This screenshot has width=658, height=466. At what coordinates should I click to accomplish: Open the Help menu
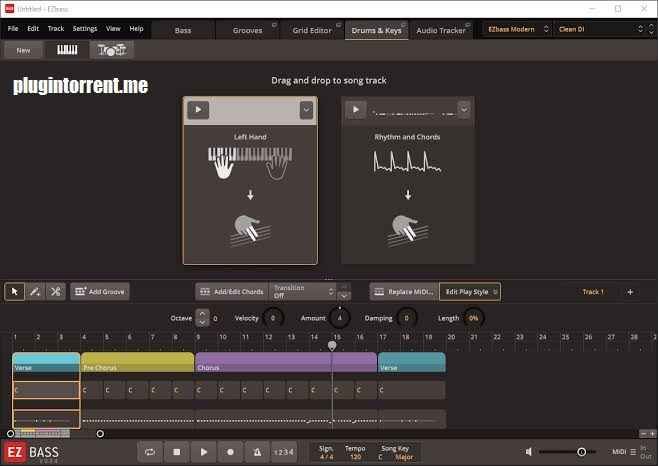coord(136,29)
